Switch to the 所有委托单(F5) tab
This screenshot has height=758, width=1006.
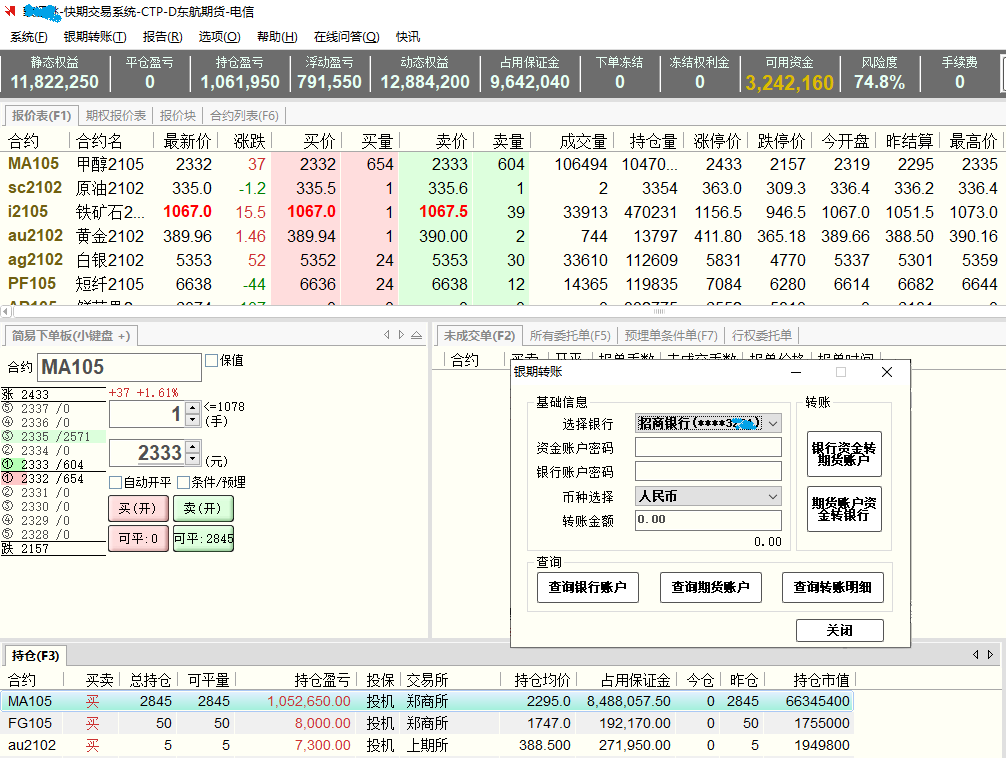click(570, 336)
